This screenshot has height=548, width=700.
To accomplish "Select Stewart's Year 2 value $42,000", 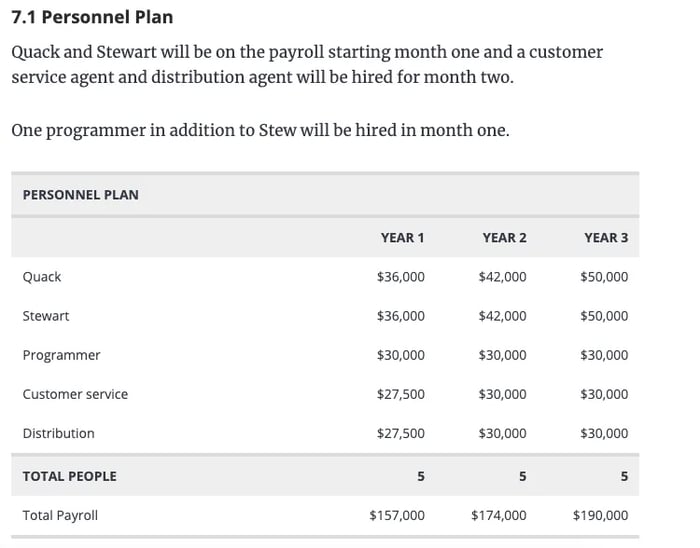I will pyautogui.click(x=502, y=316).
